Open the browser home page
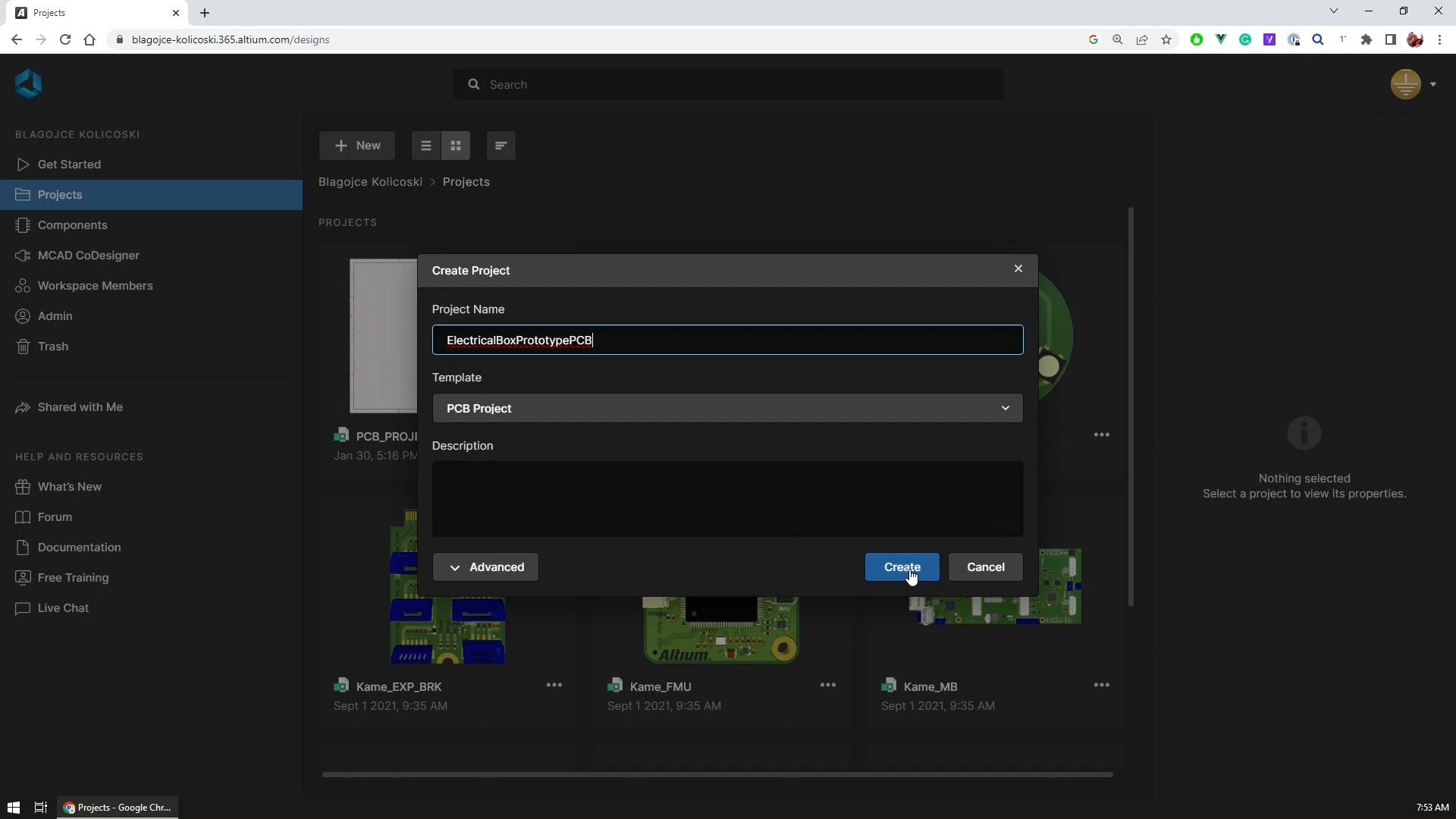 [x=89, y=39]
